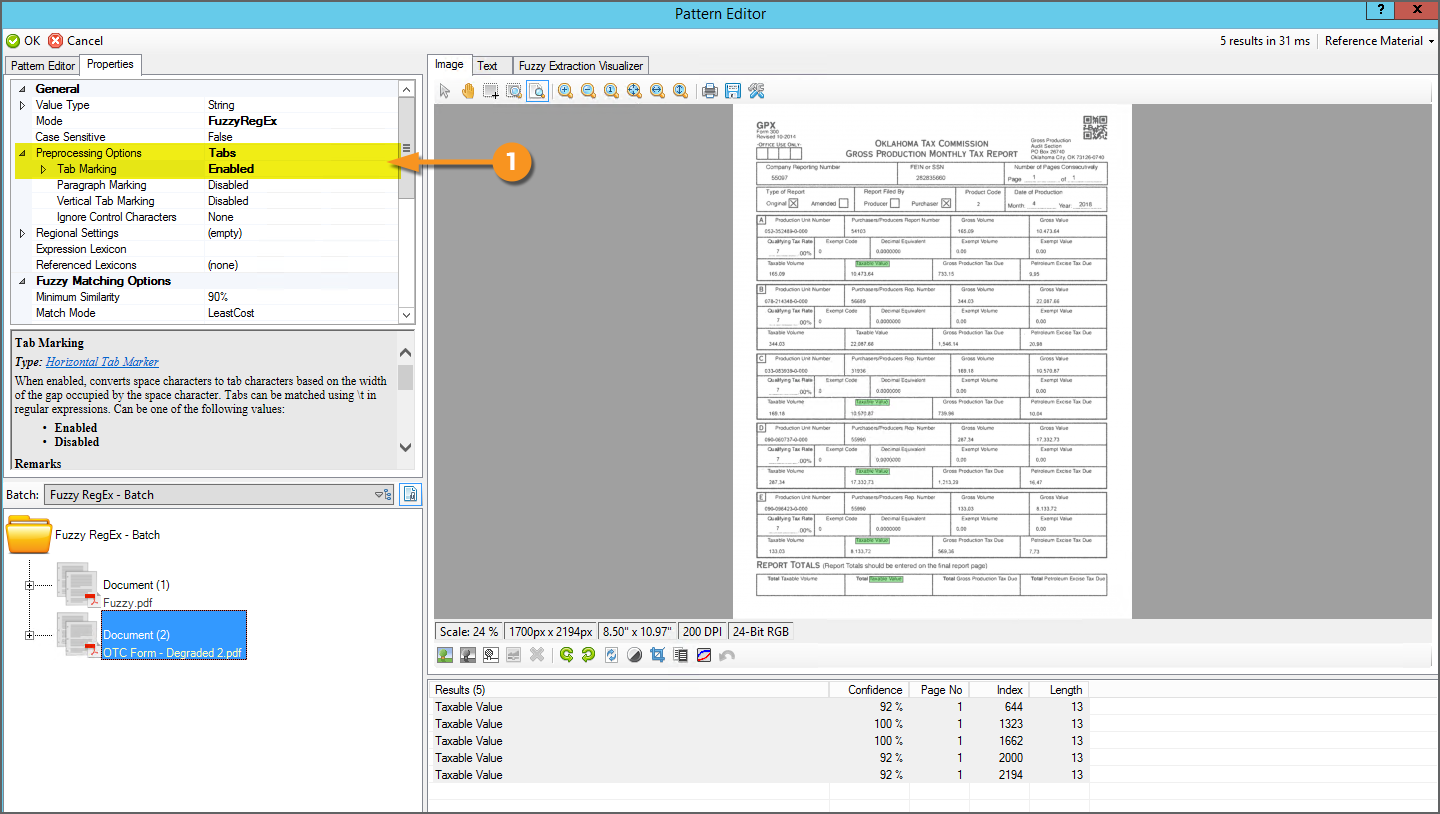Switch to the Fuzzy Extraction Visualizer tab
The width and height of the screenshot is (1440, 814).
pos(580,66)
